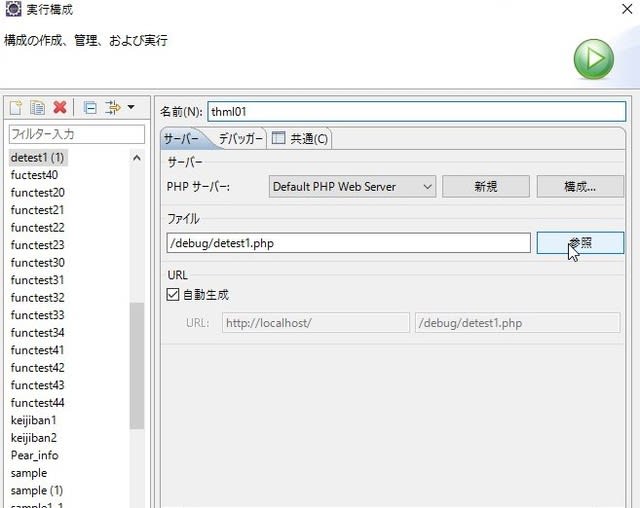Switch to the デバッガー tab
Image resolution: width=640 pixels, height=508 pixels.
(240, 139)
